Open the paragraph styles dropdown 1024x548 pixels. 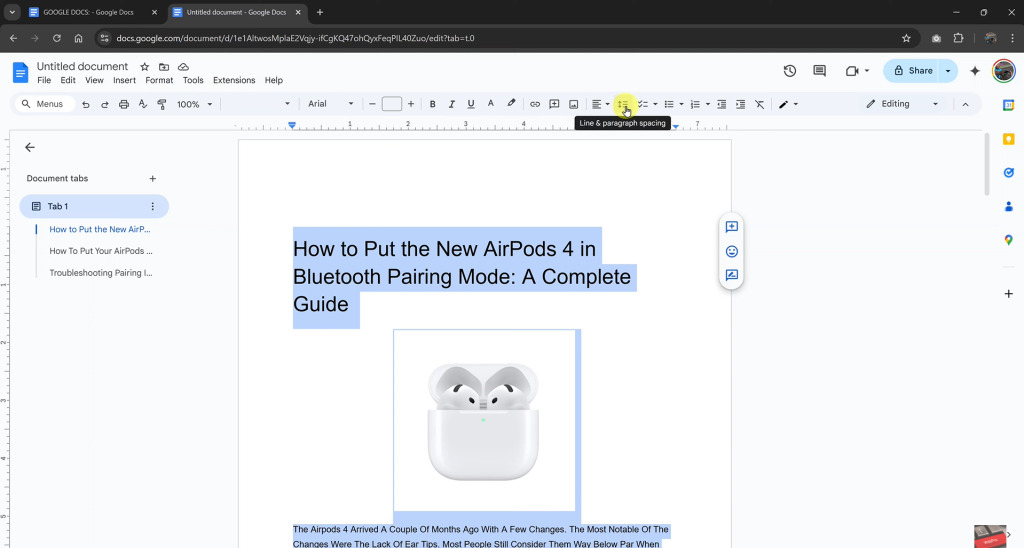point(258,105)
